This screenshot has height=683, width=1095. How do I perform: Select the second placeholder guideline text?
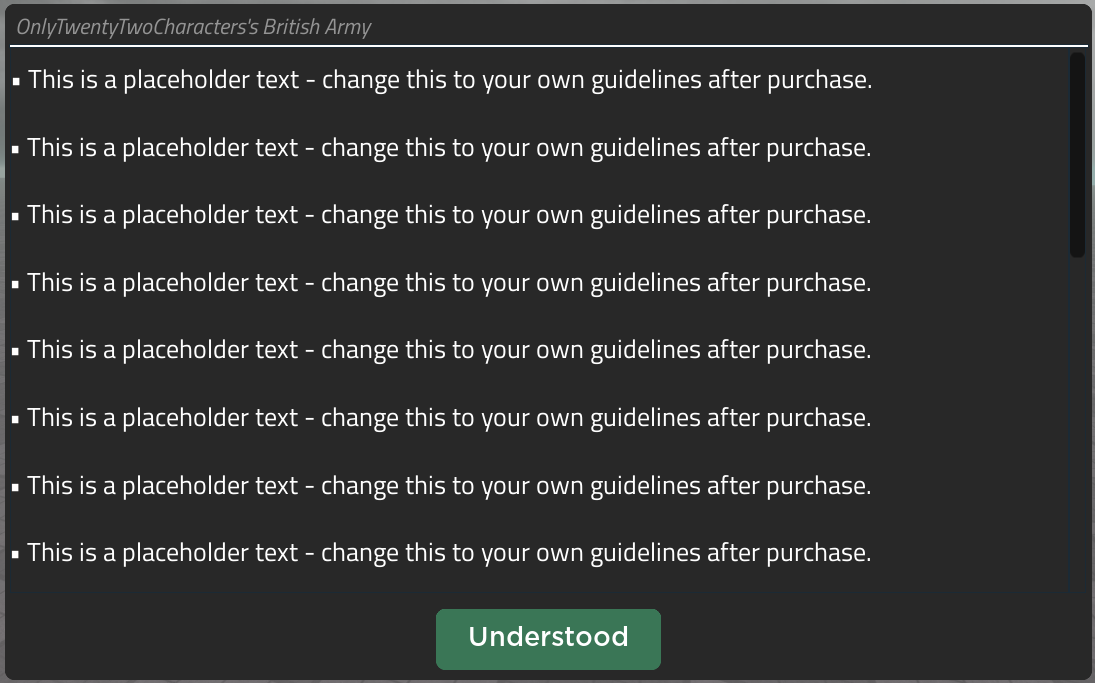pyautogui.click(x=450, y=148)
